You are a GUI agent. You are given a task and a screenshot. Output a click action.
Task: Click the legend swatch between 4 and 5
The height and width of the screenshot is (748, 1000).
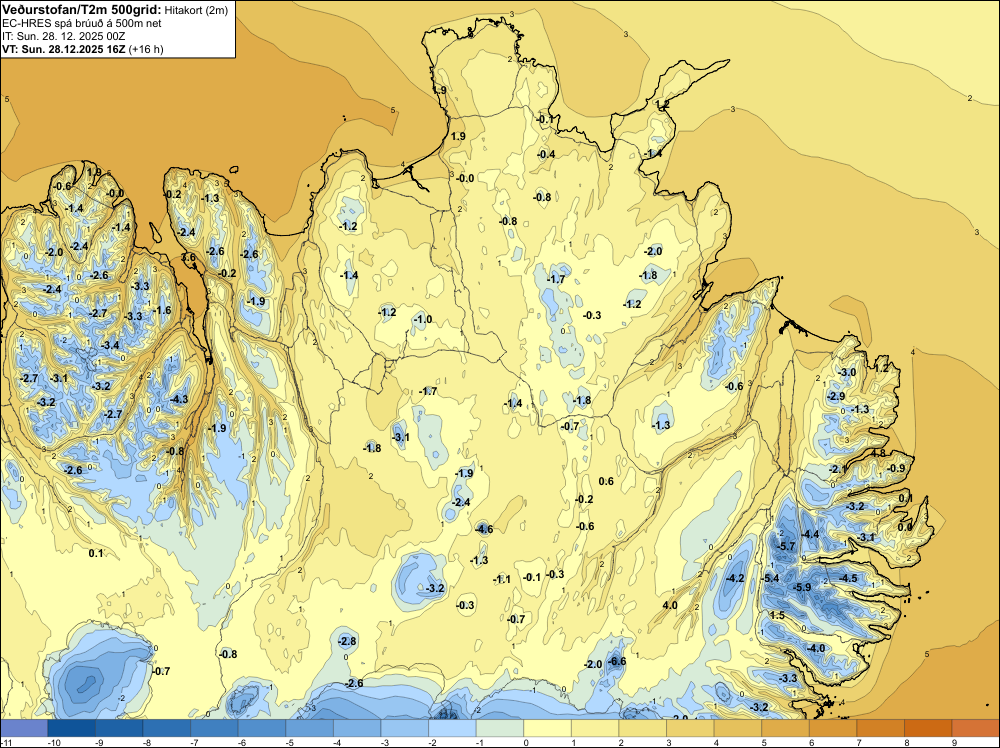point(738,728)
